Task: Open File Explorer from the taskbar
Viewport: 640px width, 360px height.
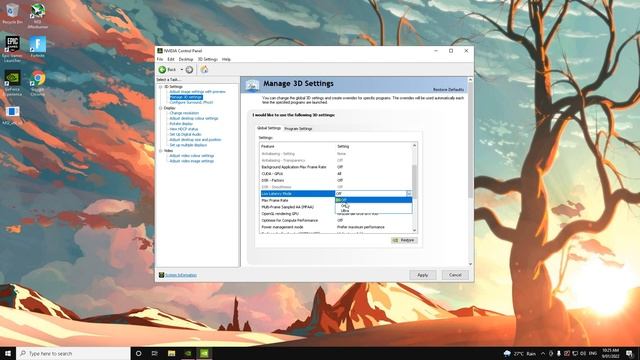Action: (171, 353)
